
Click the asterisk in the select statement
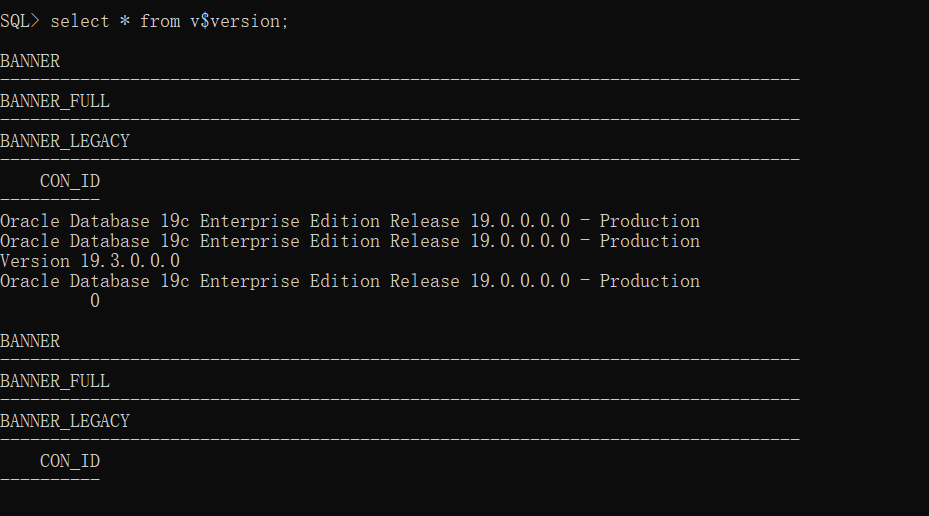tap(125, 21)
